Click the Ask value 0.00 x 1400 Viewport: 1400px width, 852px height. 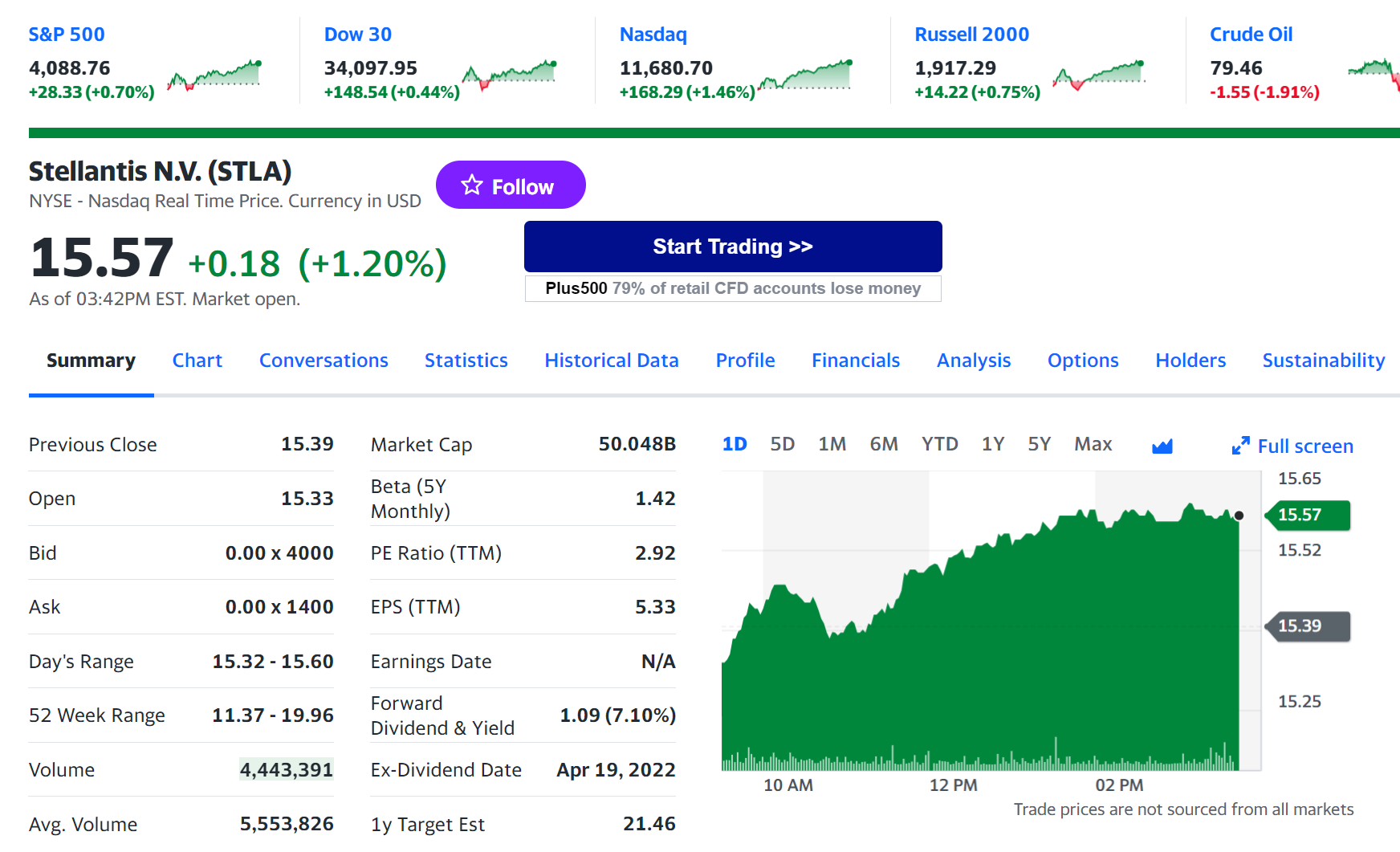click(279, 607)
